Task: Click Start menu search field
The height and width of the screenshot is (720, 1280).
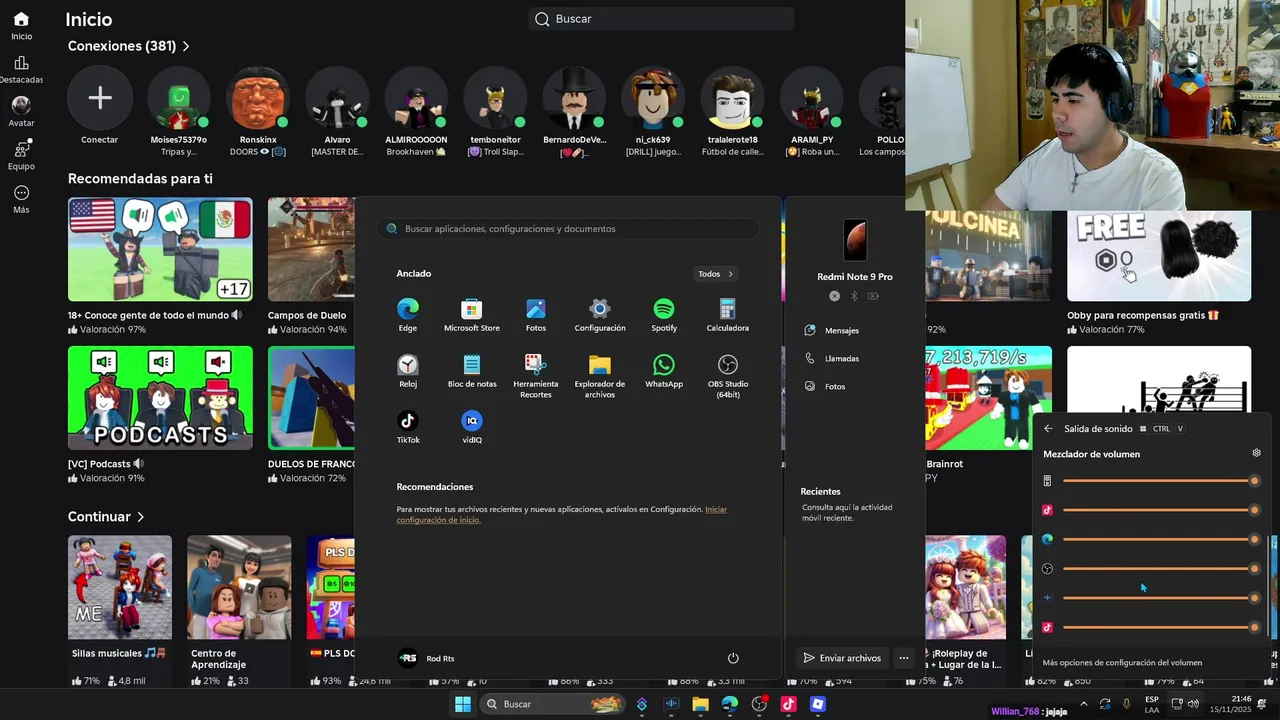Action: pos(568,229)
